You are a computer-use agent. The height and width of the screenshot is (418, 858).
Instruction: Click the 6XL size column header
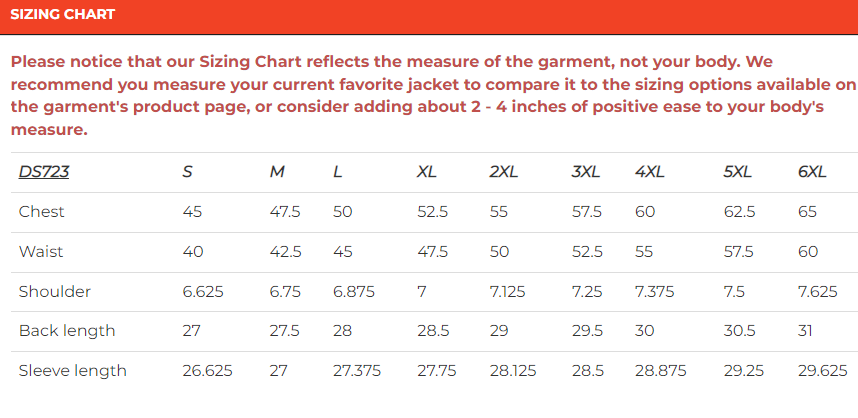click(x=812, y=172)
